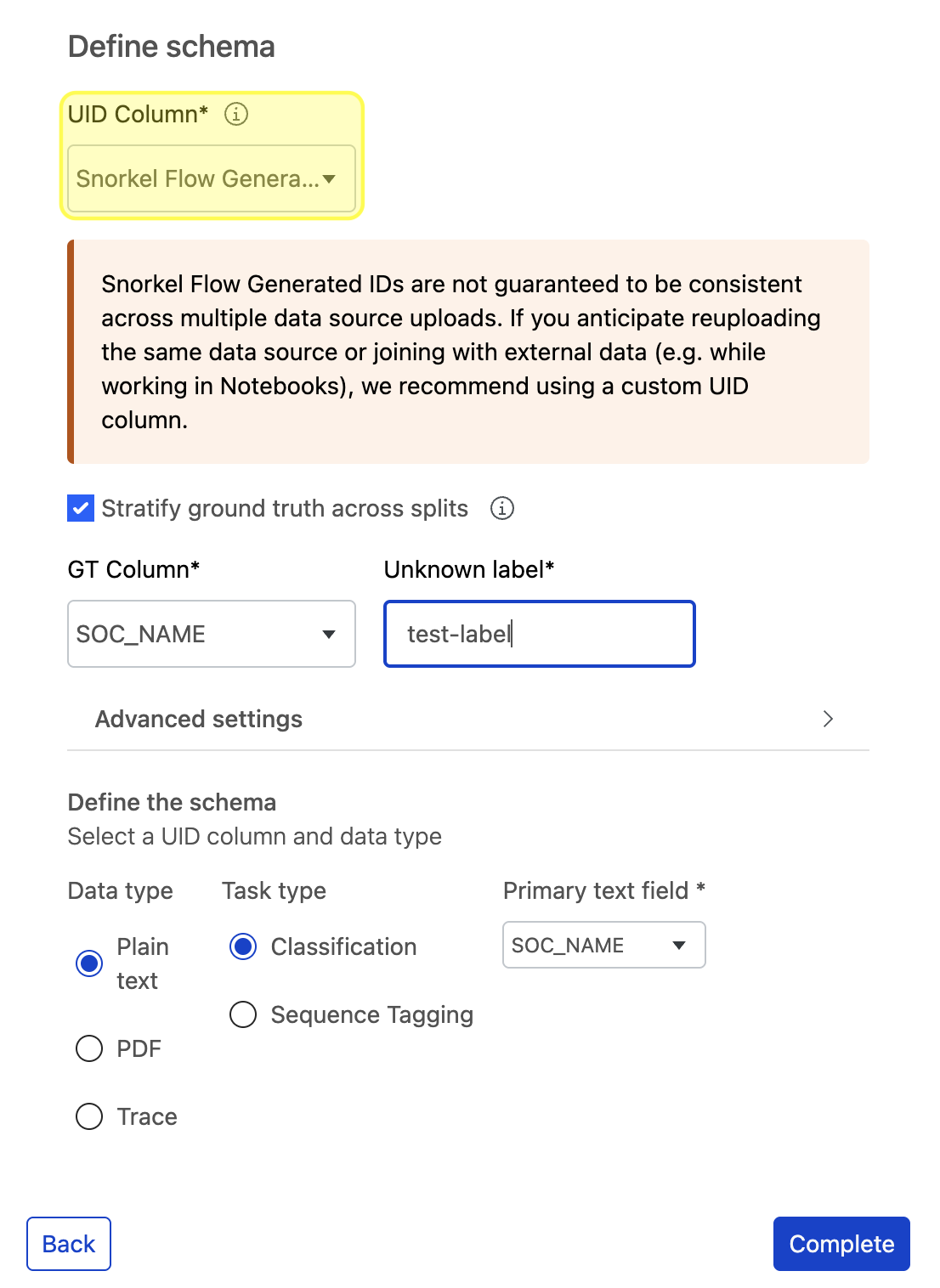Click arrow of Primary text field dropdown
This screenshot has height=1288, width=940.
[x=679, y=945]
